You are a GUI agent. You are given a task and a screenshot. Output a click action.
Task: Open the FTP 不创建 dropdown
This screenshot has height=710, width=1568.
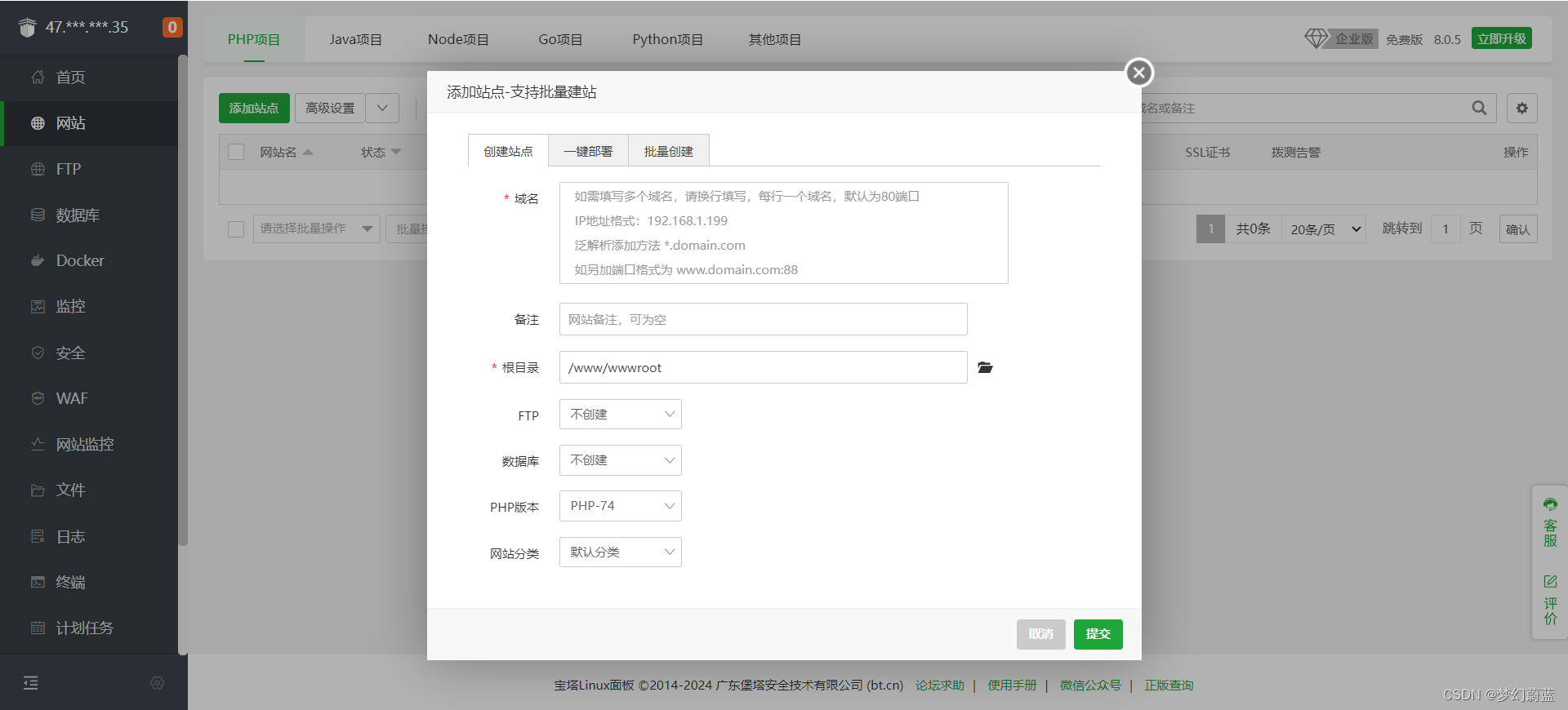pos(621,415)
